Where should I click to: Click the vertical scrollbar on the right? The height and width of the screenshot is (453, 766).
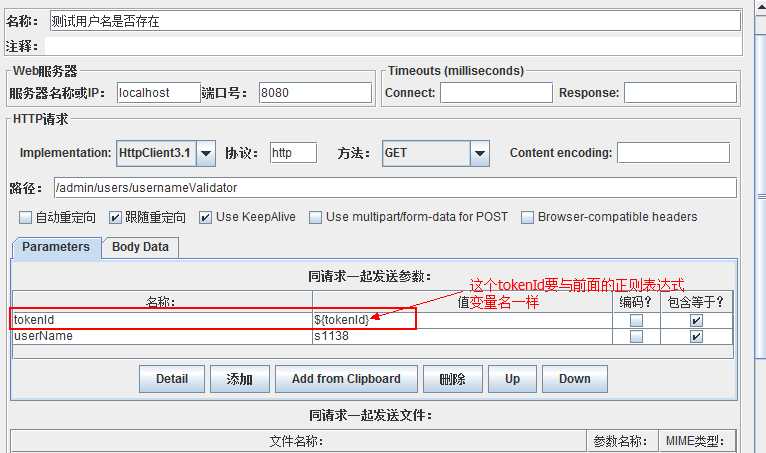coord(761,195)
